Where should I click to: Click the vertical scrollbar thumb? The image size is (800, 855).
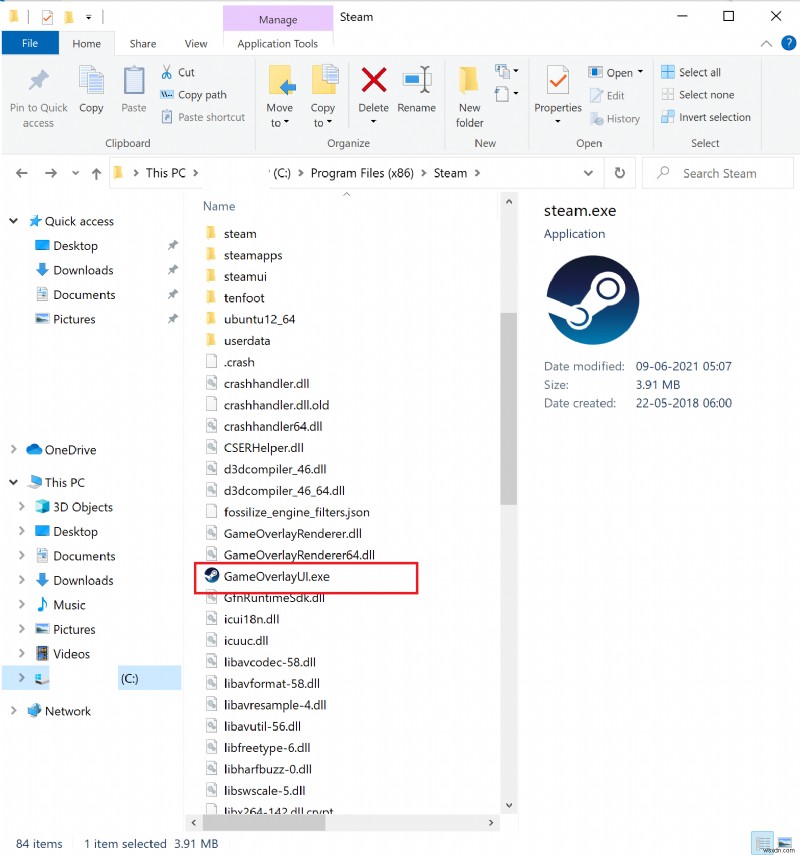click(508, 409)
